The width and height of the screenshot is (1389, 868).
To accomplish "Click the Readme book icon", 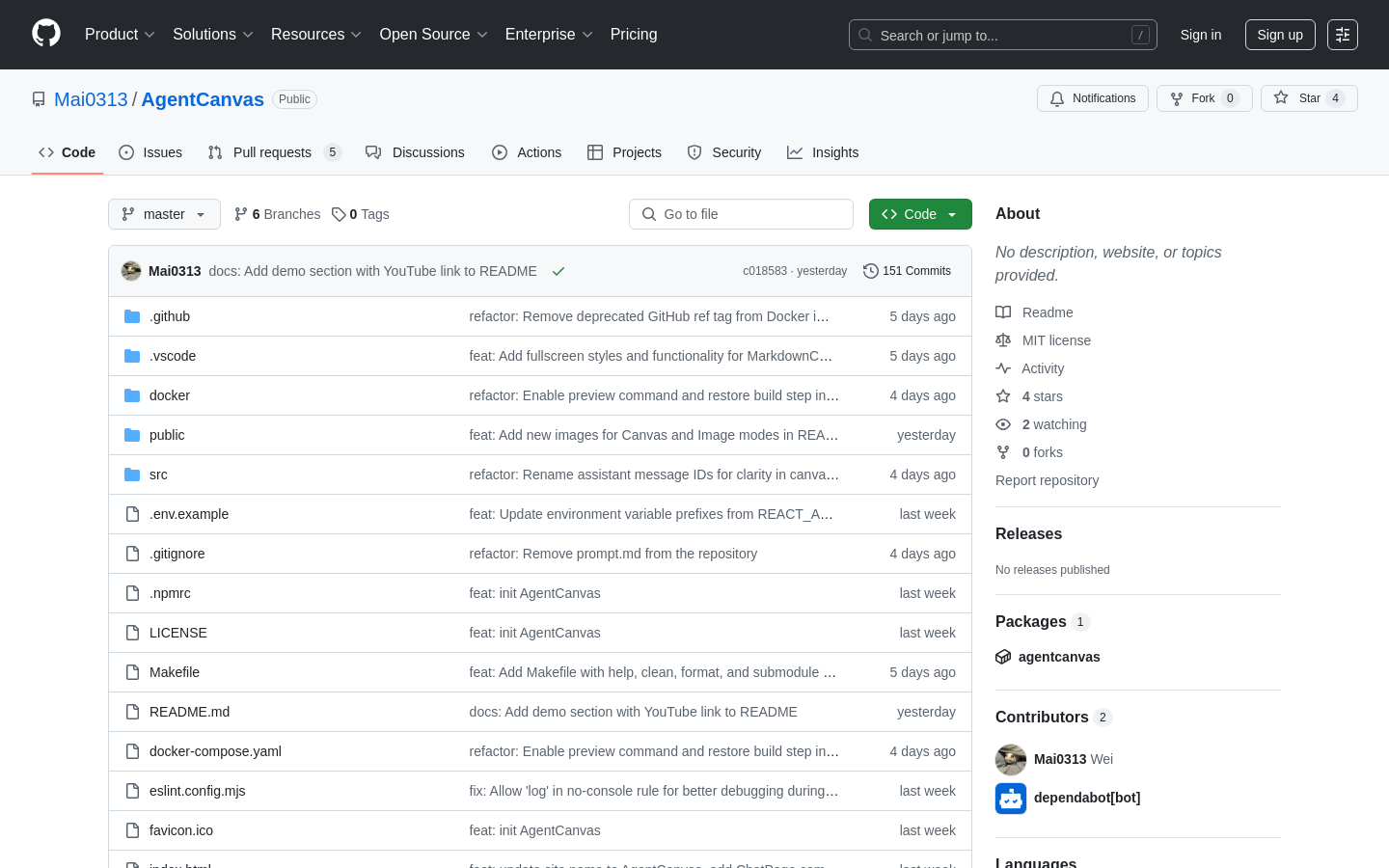I will pos(1003,312).
